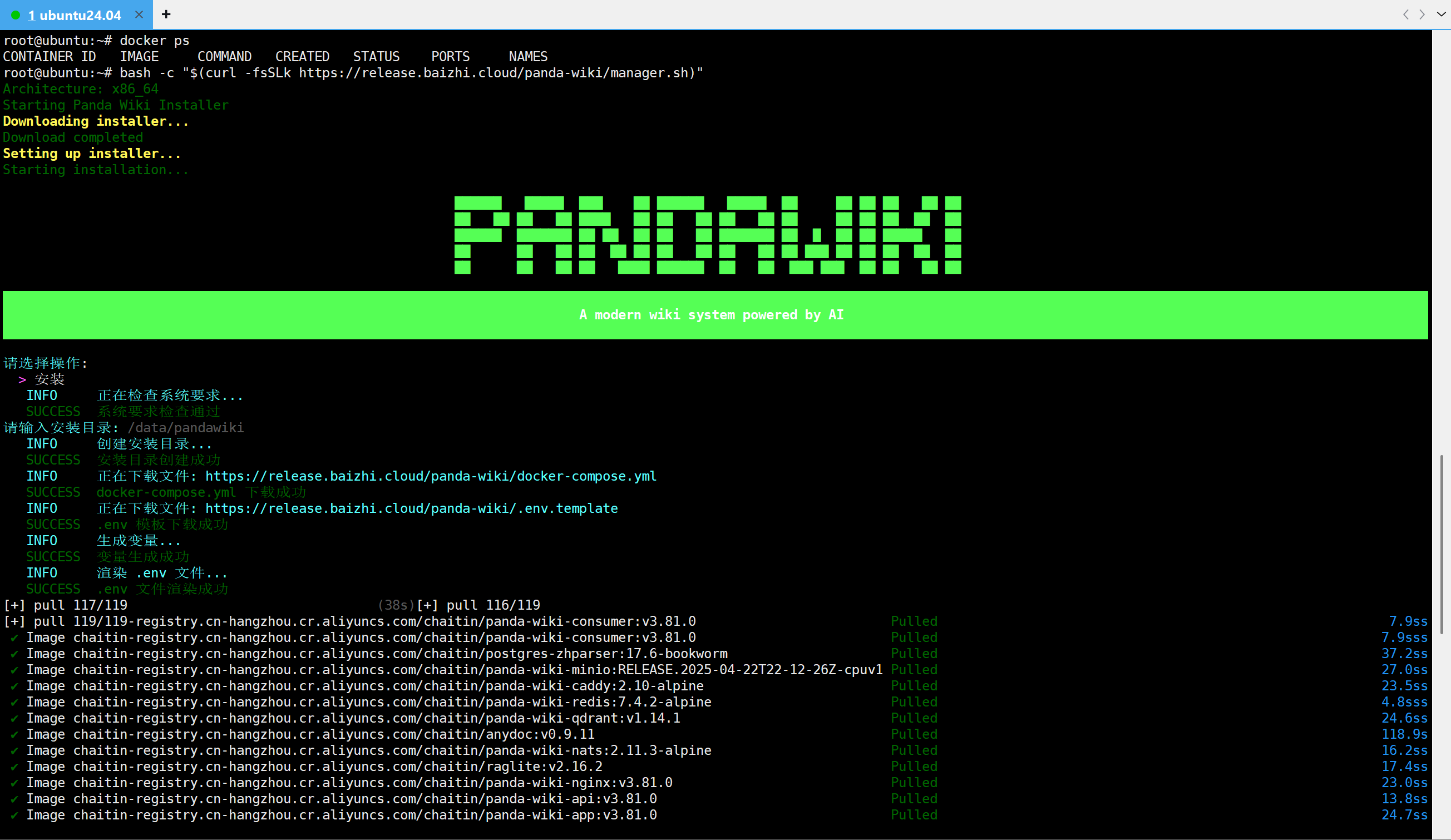Open a new tab with plus icon
1451x840 pixels.
click(166, 14)
